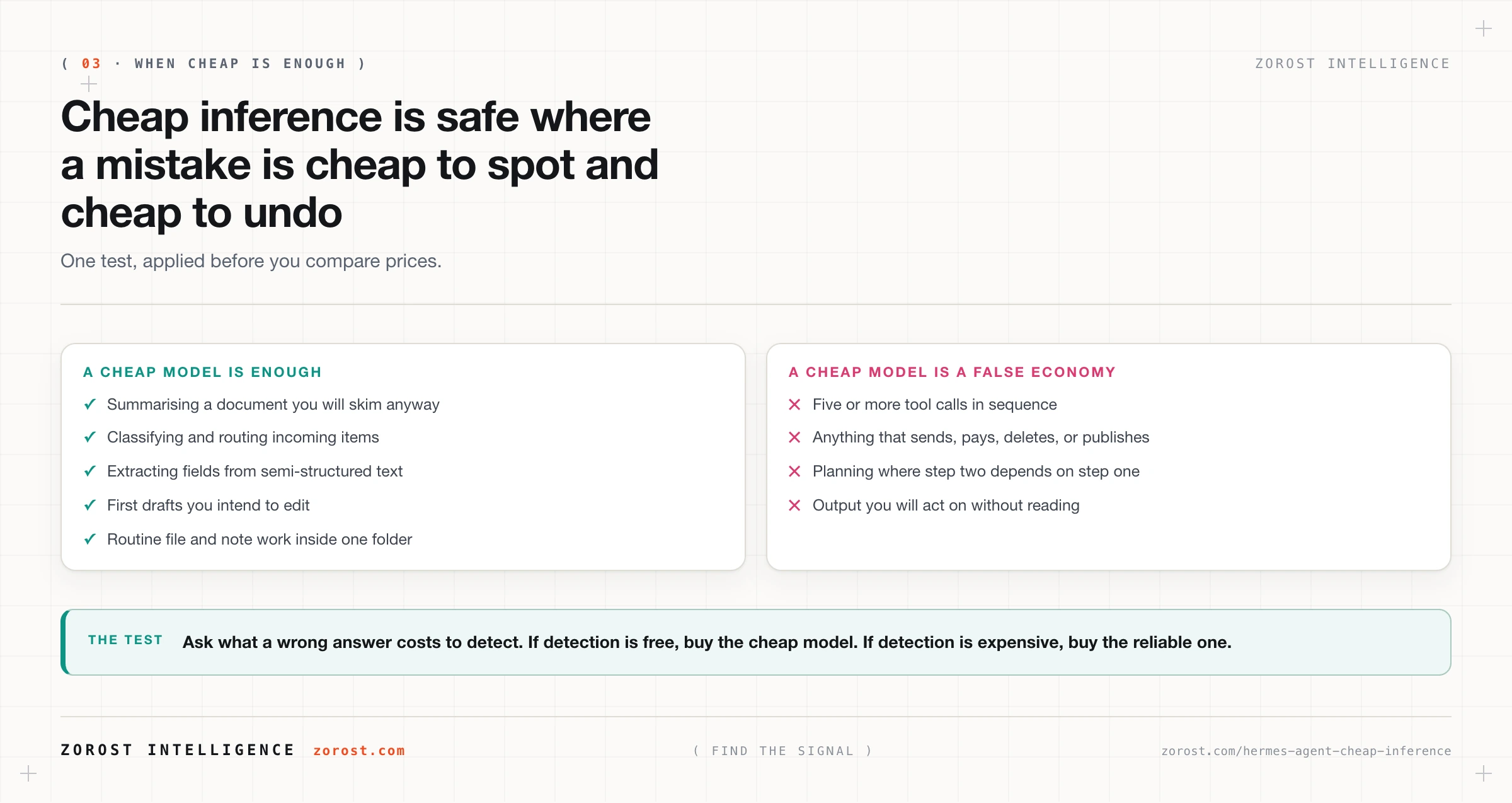The width and height of the screenshot is (1512, 803).
Task: Click the red X next to Planning where step two
Action: click(794, 471)
